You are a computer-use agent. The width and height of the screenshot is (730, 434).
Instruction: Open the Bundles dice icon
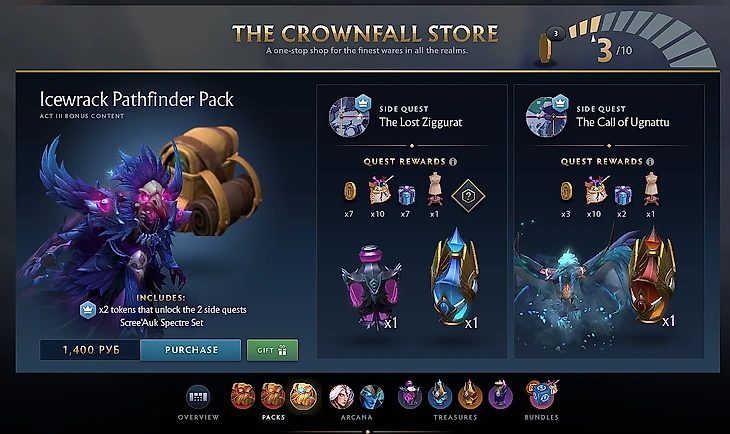click(541, 395)
